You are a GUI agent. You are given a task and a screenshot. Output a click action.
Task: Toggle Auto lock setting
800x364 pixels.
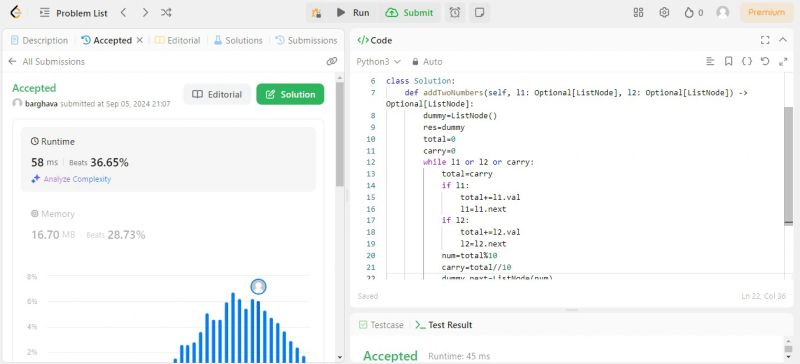pos(427,61)
